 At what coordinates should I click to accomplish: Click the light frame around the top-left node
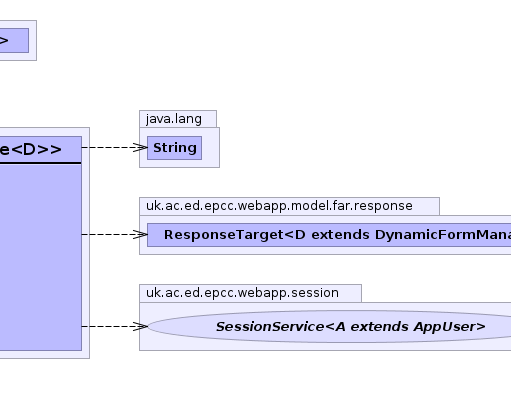click(33, 40)
